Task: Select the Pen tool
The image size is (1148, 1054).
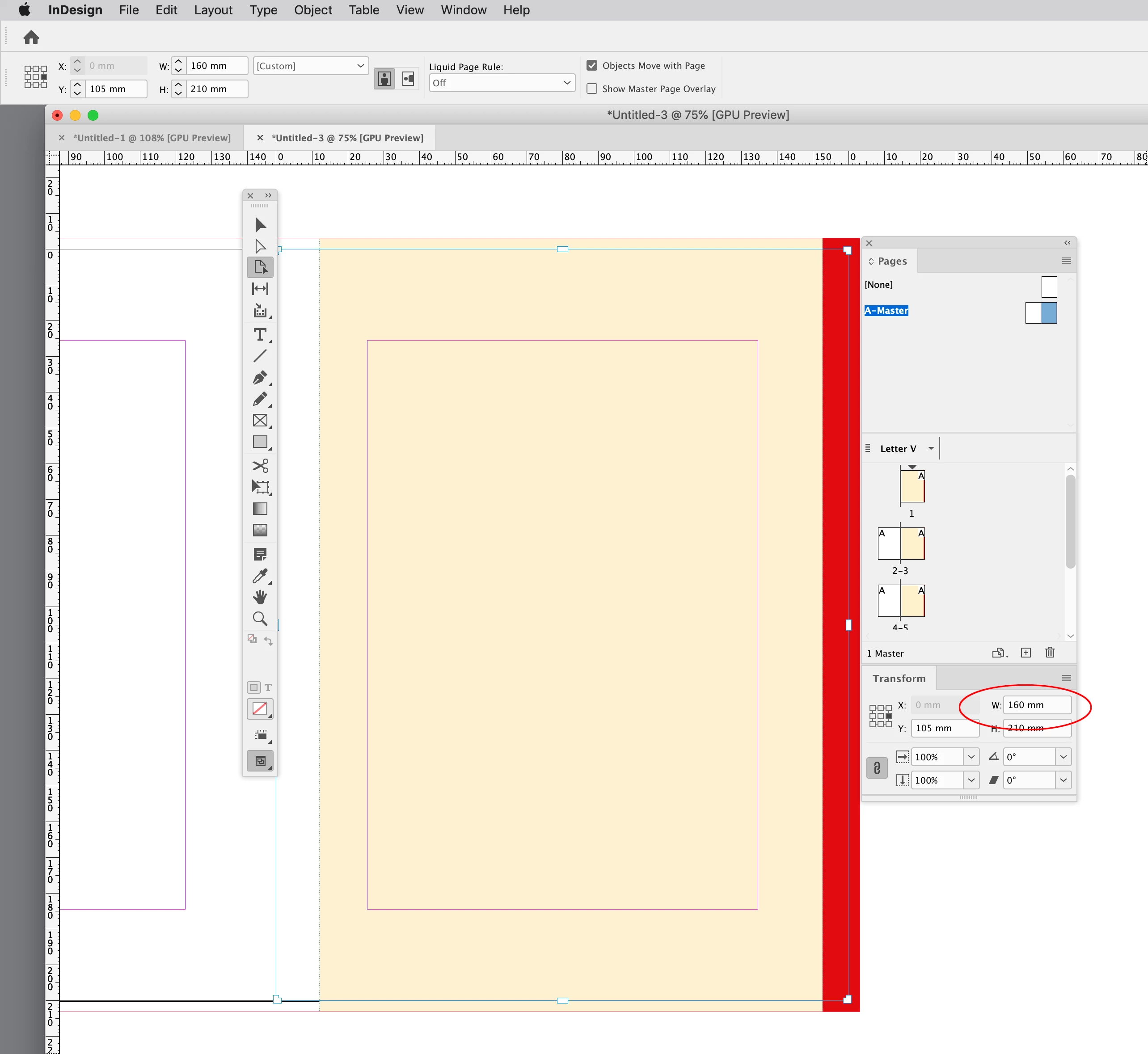Action: click(x=260, y=378)
